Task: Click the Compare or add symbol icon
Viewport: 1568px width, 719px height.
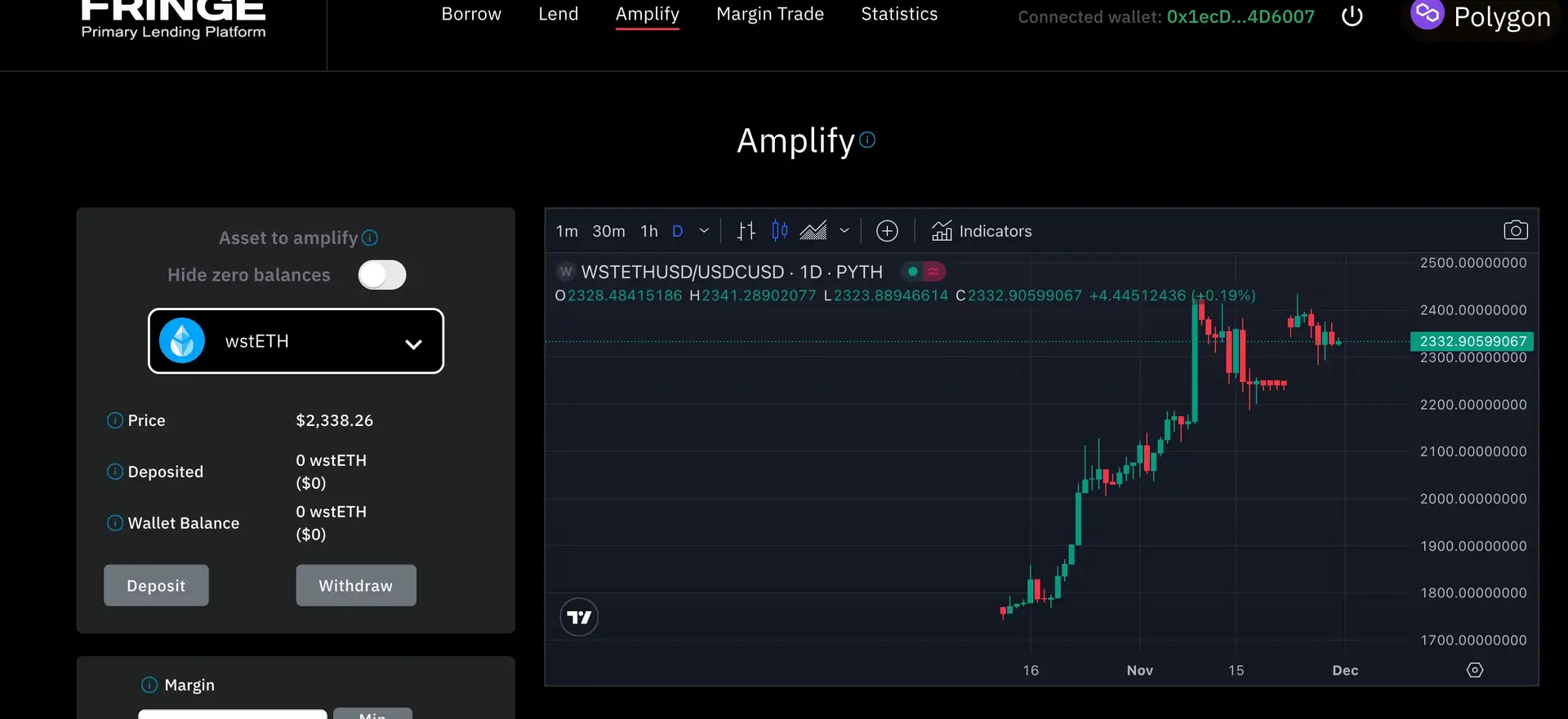Action: click(887, 231)
